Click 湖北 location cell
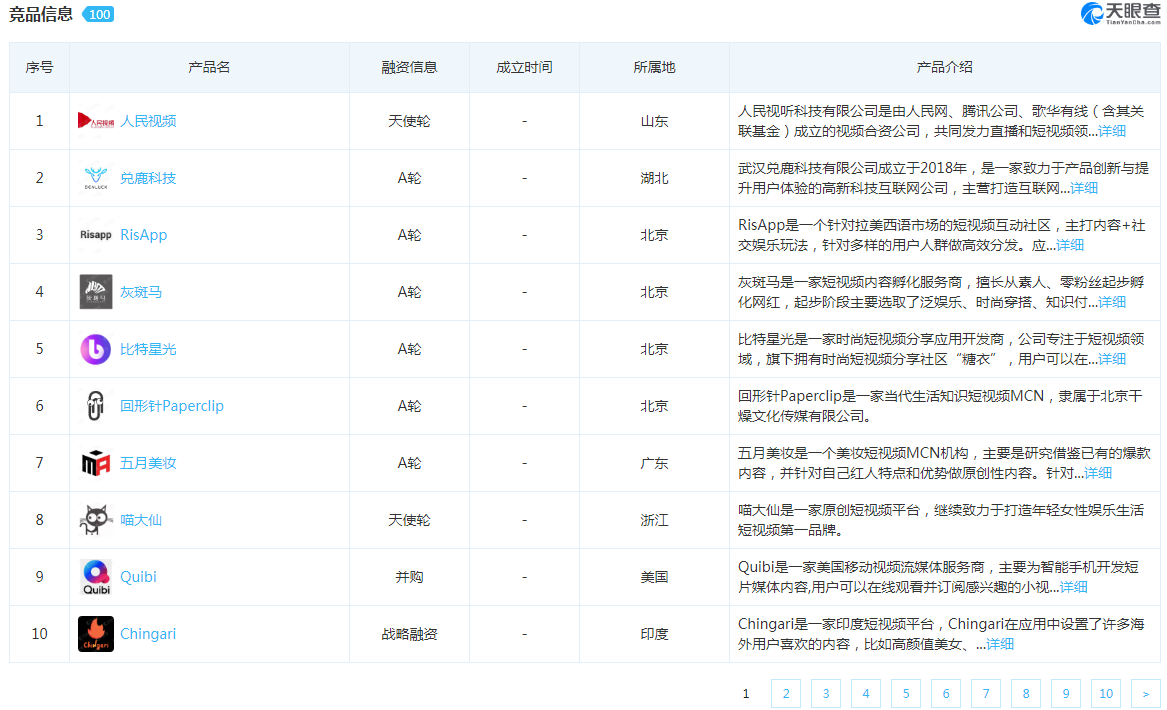 click(x=654, y=178)
